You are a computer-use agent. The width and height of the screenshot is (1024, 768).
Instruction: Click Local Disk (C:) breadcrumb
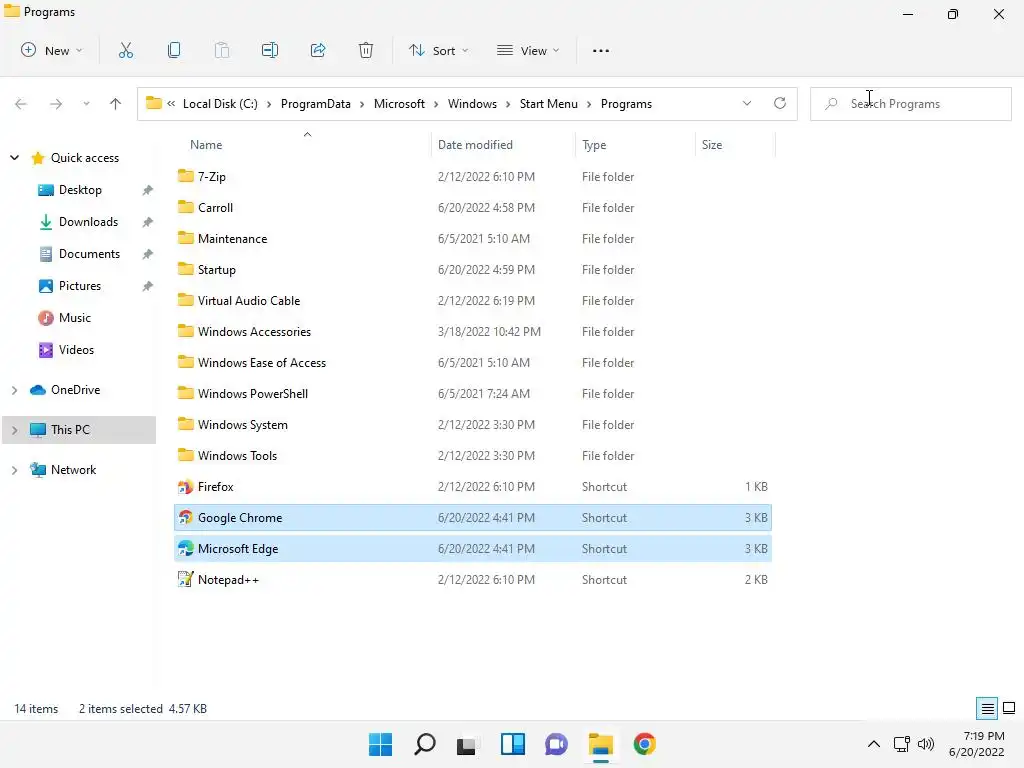click(x=220, y=104)
